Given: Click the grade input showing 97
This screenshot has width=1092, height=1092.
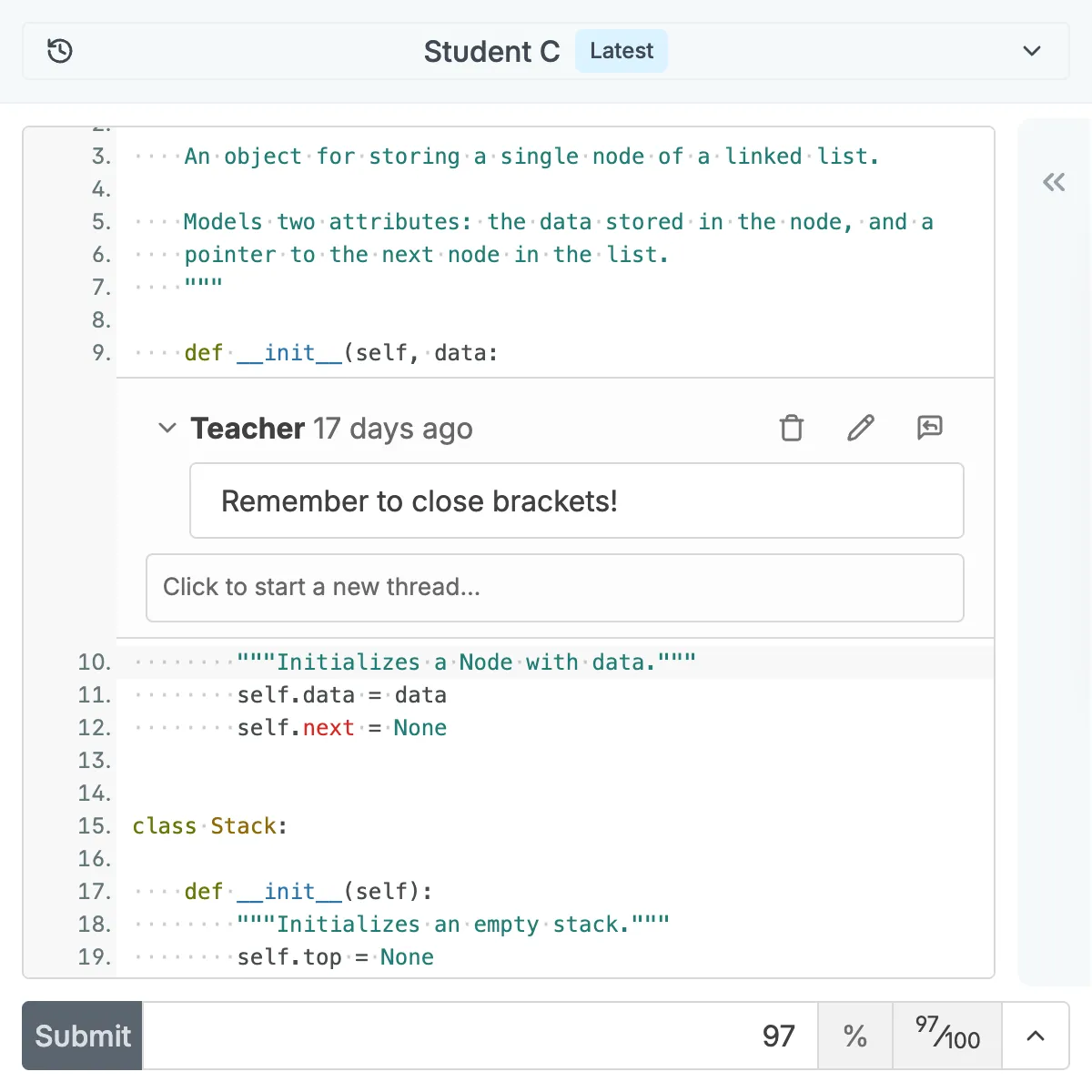Looking at the screenshot, I should tap(778, 1036).
